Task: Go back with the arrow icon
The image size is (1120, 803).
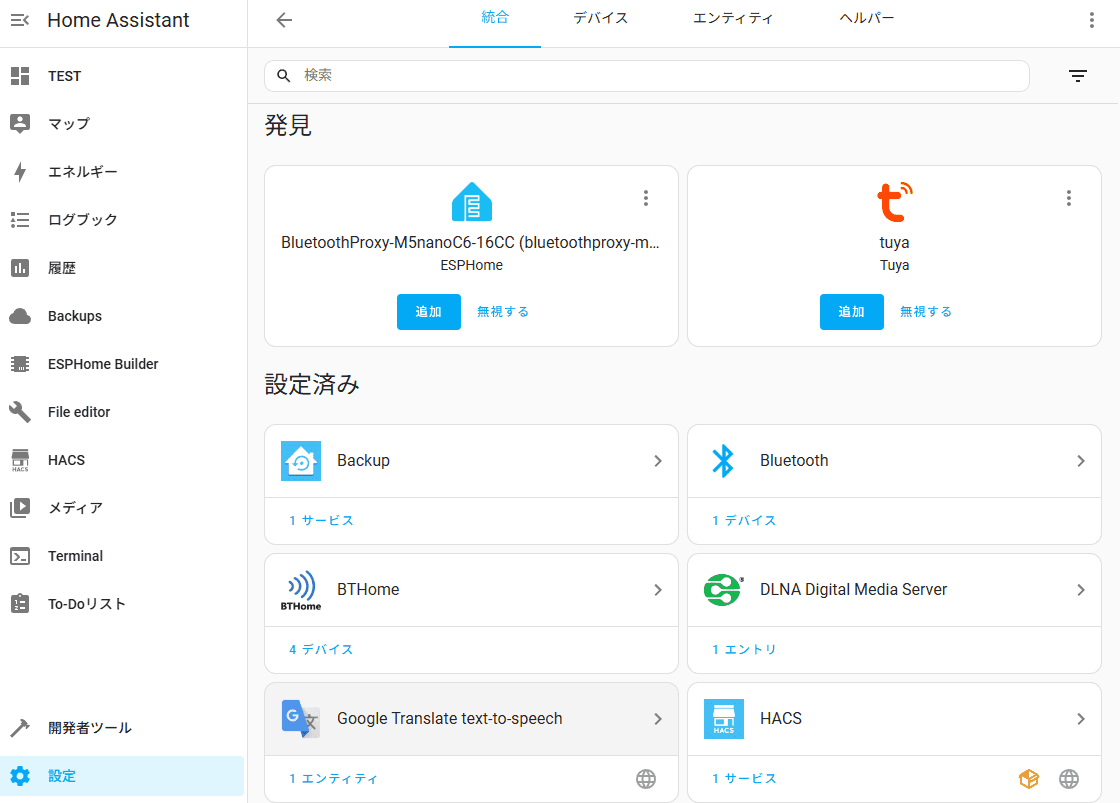Action: pos(284,20)
